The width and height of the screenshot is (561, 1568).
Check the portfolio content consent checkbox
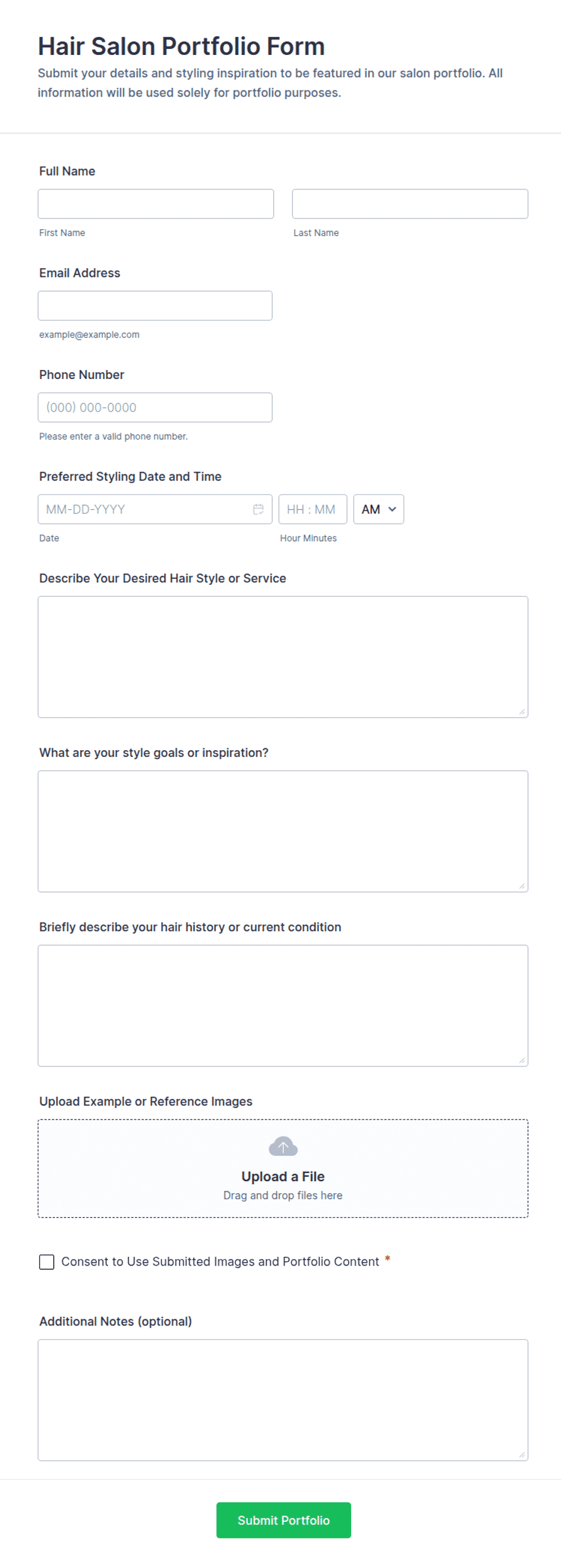[x=47, y=1262]
